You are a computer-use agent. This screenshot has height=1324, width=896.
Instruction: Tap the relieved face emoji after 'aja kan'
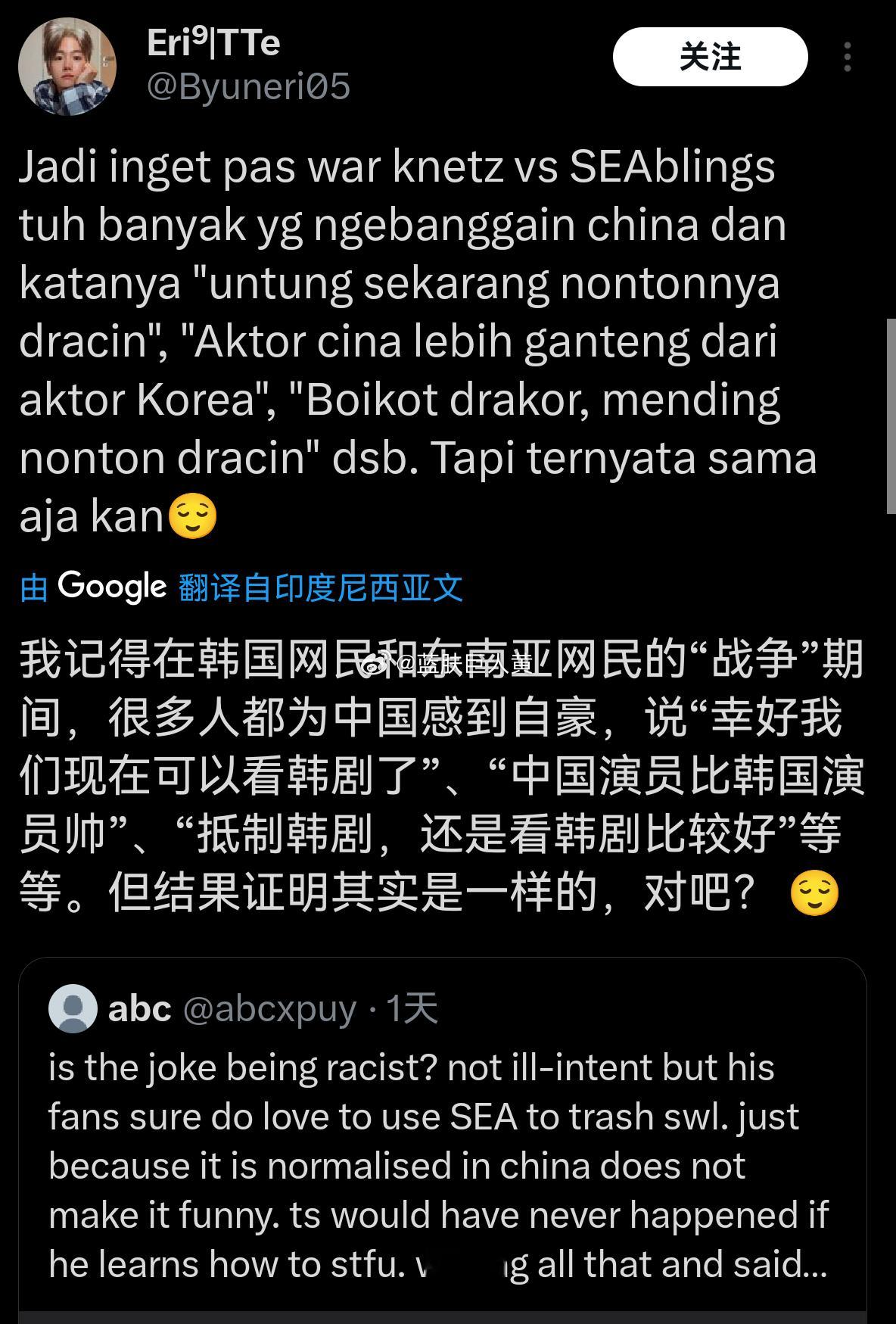pyautogui.click(x=192, y=517)
